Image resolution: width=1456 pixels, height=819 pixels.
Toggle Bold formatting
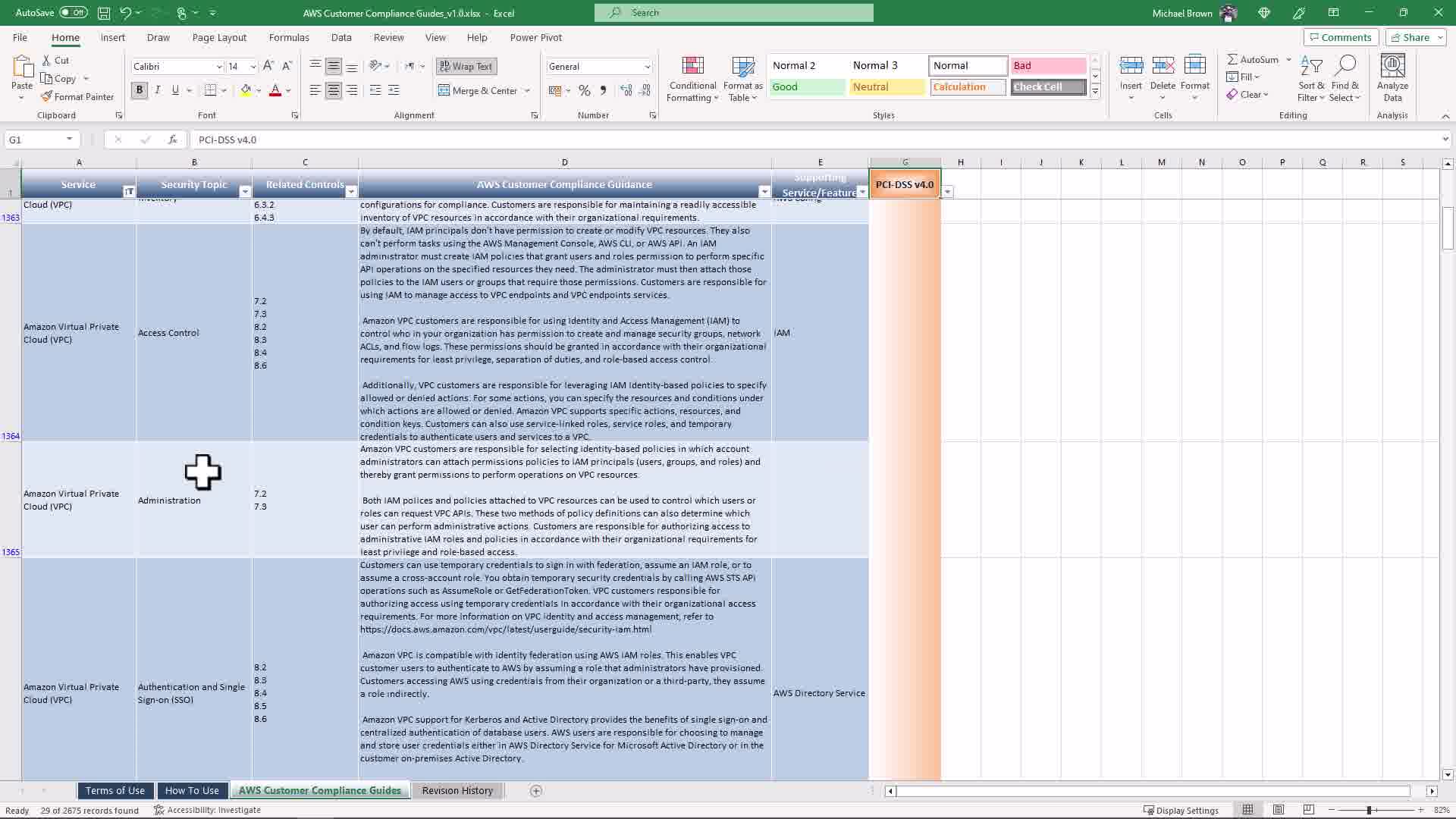139,90
